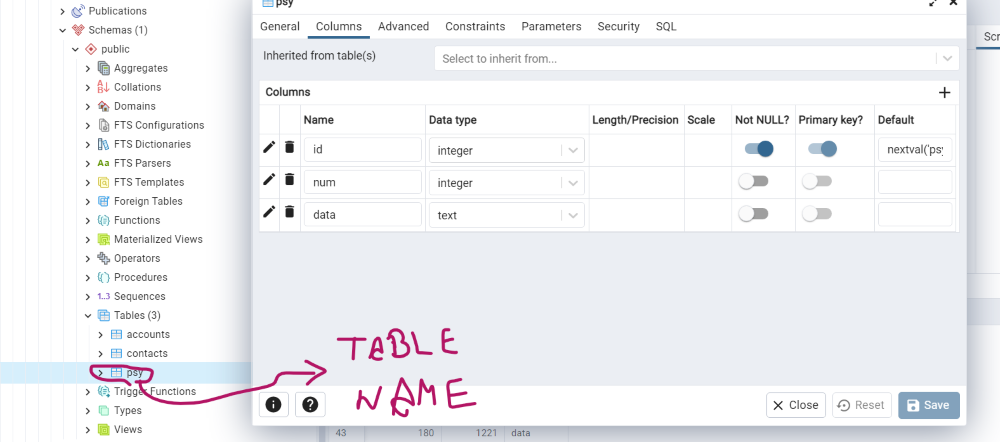1000x442 pixels.
Task: Click the name field containing num
Action: [362, 182]
